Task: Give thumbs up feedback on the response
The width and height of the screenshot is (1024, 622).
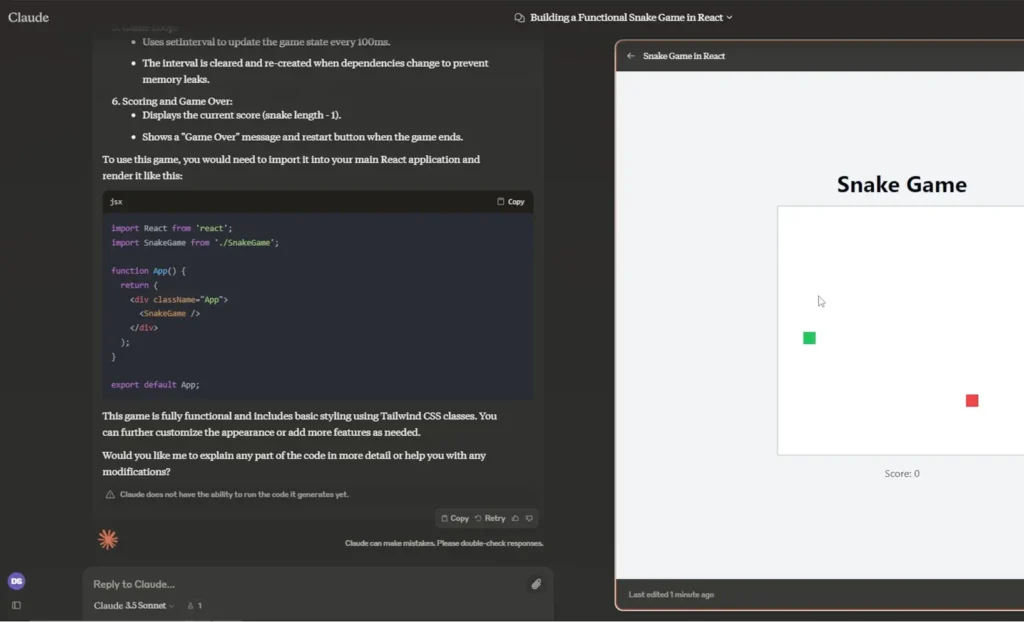Action: coord(515,518)
